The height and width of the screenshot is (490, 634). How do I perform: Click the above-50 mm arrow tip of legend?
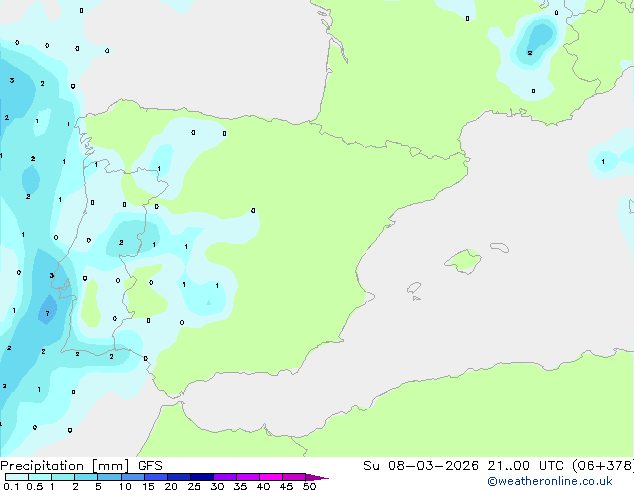317,477
